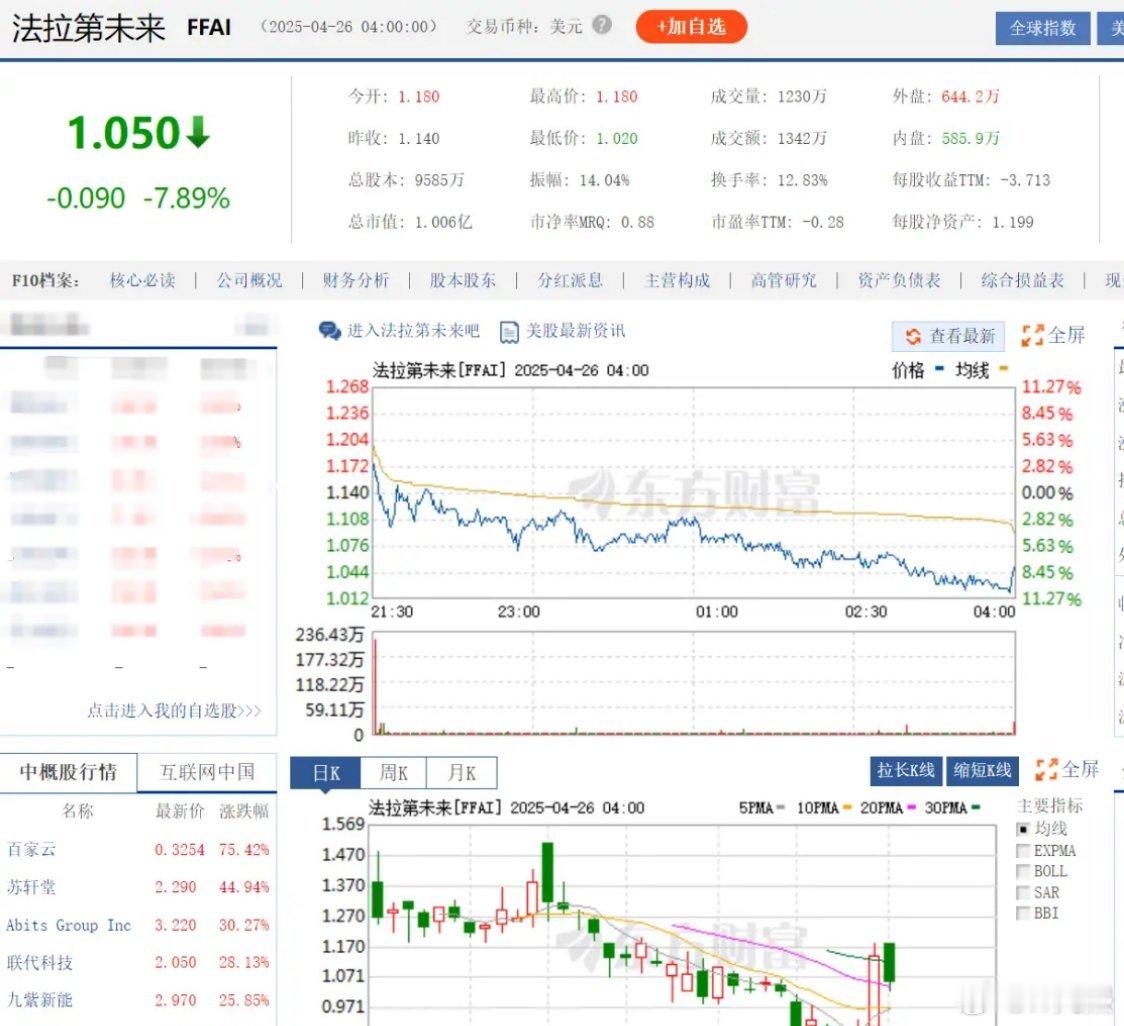Open 点击进入我的自选股 link

[174, 711]
